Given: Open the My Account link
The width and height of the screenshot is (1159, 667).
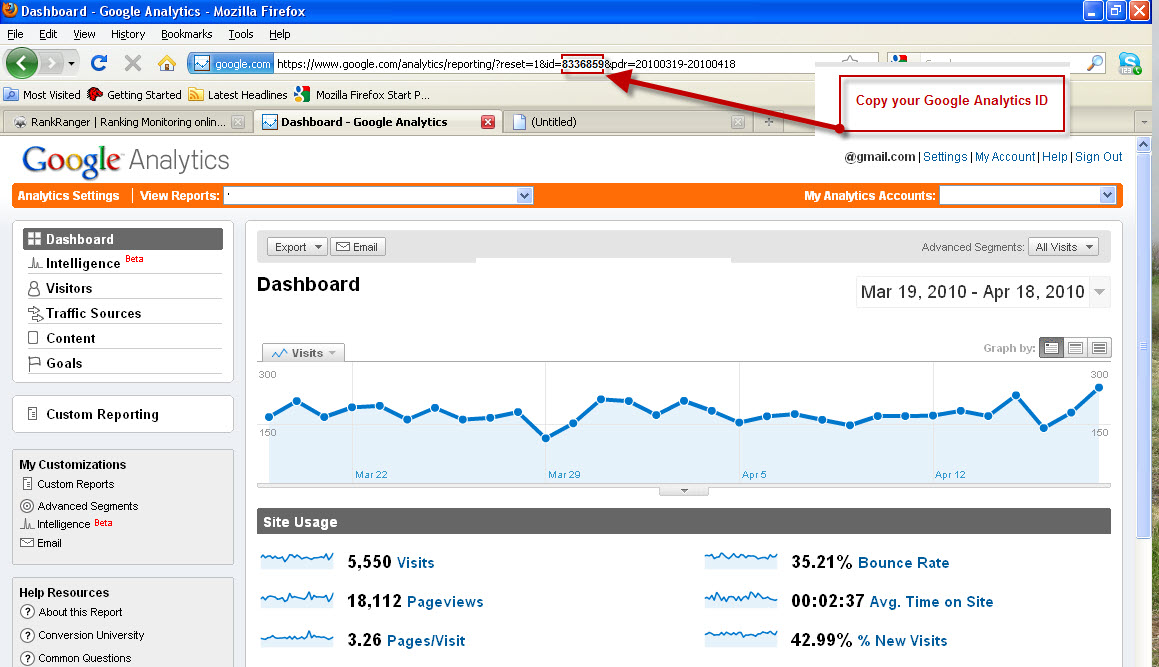Looking at the screenshot, I should pos(1005,157).
